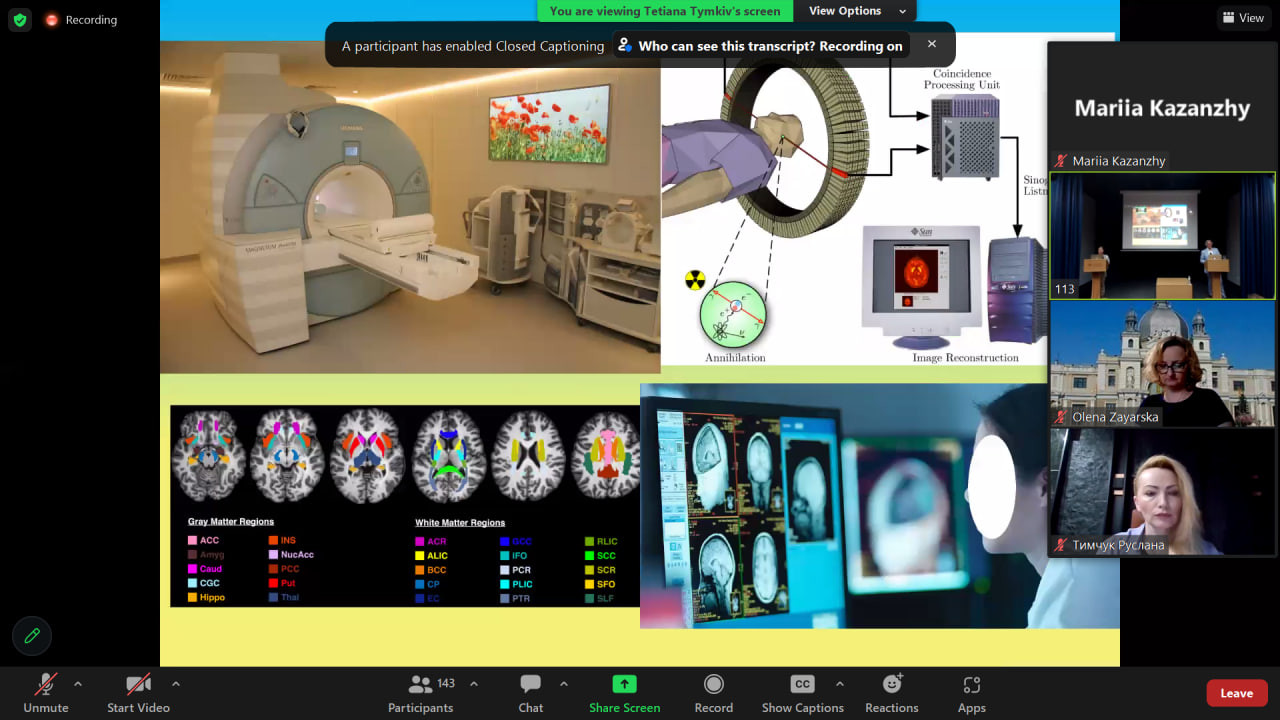Image resolution: width=1280 pixels, height=720 pixels.
Task: Open the Participants panel
Action: (x=421, y=692)
